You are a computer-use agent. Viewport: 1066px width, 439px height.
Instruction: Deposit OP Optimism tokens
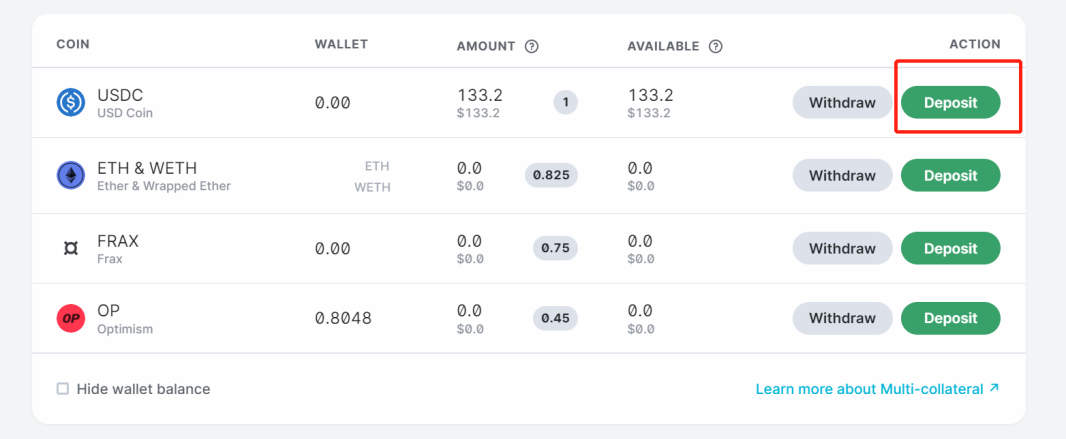pos(950,318)
